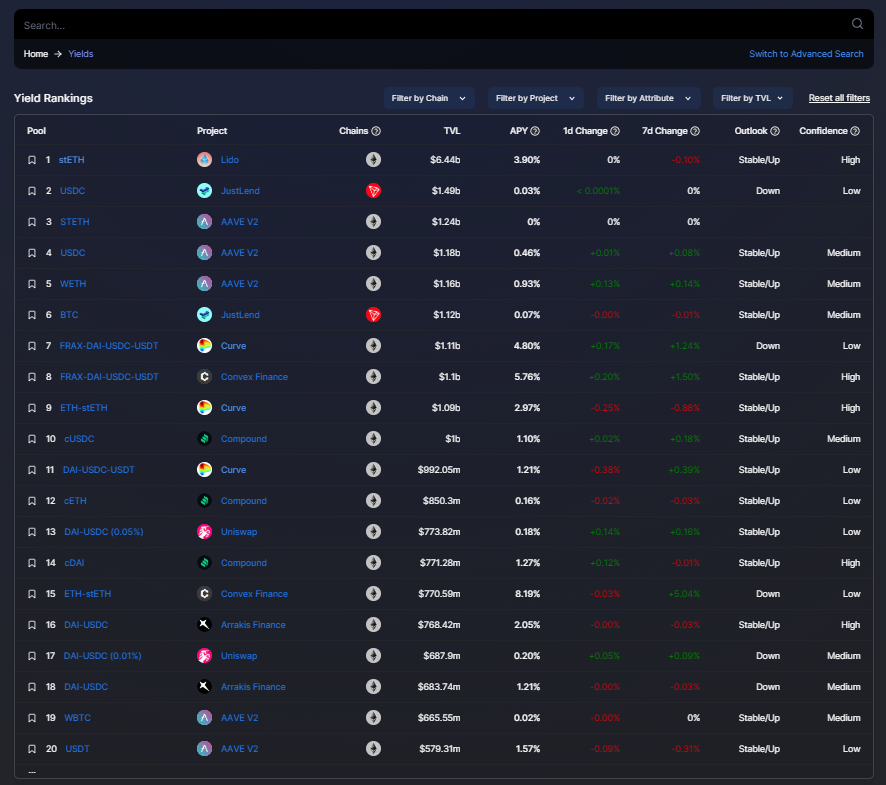886x785 pixels.
Task: Click Ethereum chain icon in stETH row
Action: click(x=373, y=160)
